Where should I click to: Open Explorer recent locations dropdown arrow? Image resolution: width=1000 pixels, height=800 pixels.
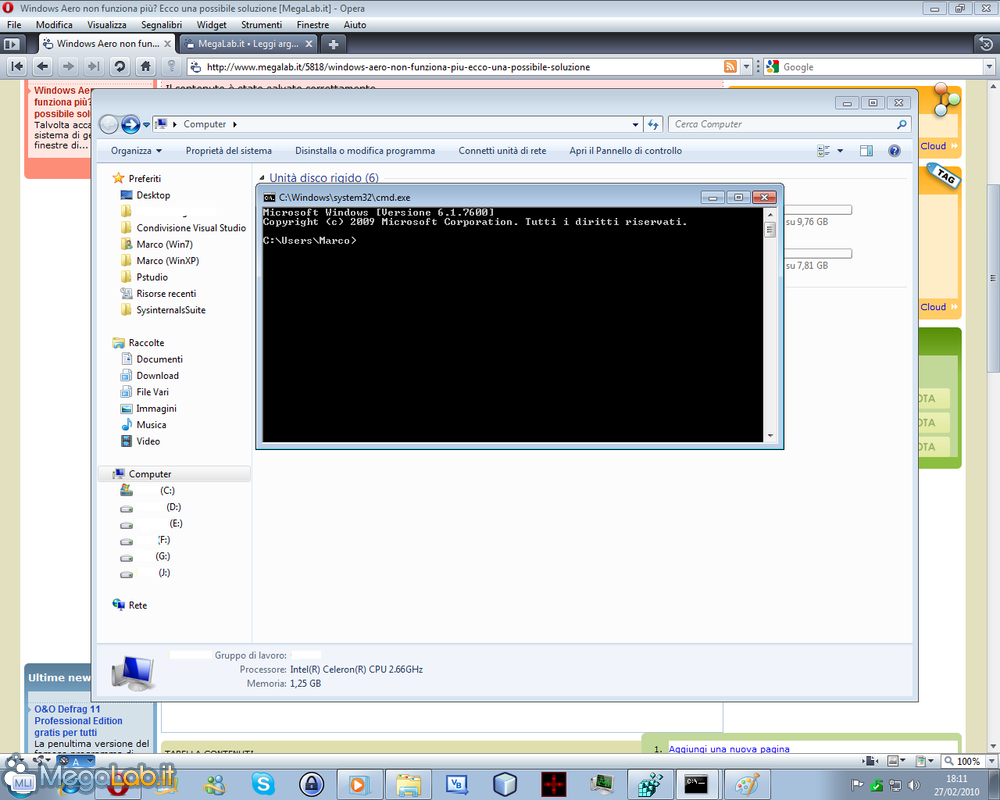click(147, 124)
